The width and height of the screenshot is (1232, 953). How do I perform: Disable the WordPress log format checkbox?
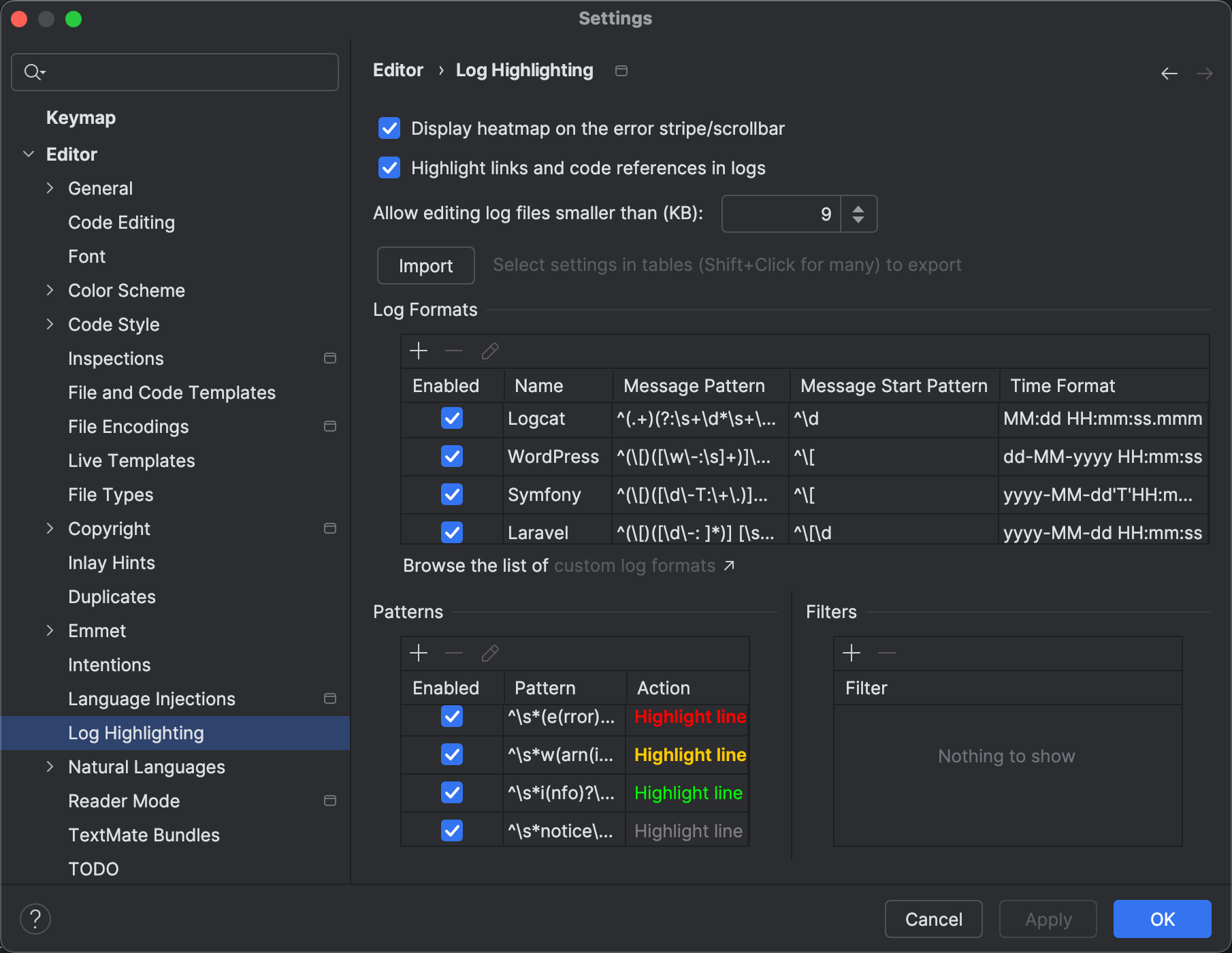tap(452, 456)
